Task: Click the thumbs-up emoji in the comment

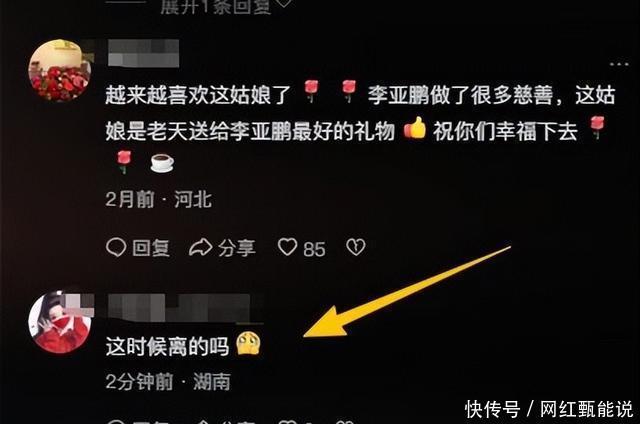Action: coord(415,129)
